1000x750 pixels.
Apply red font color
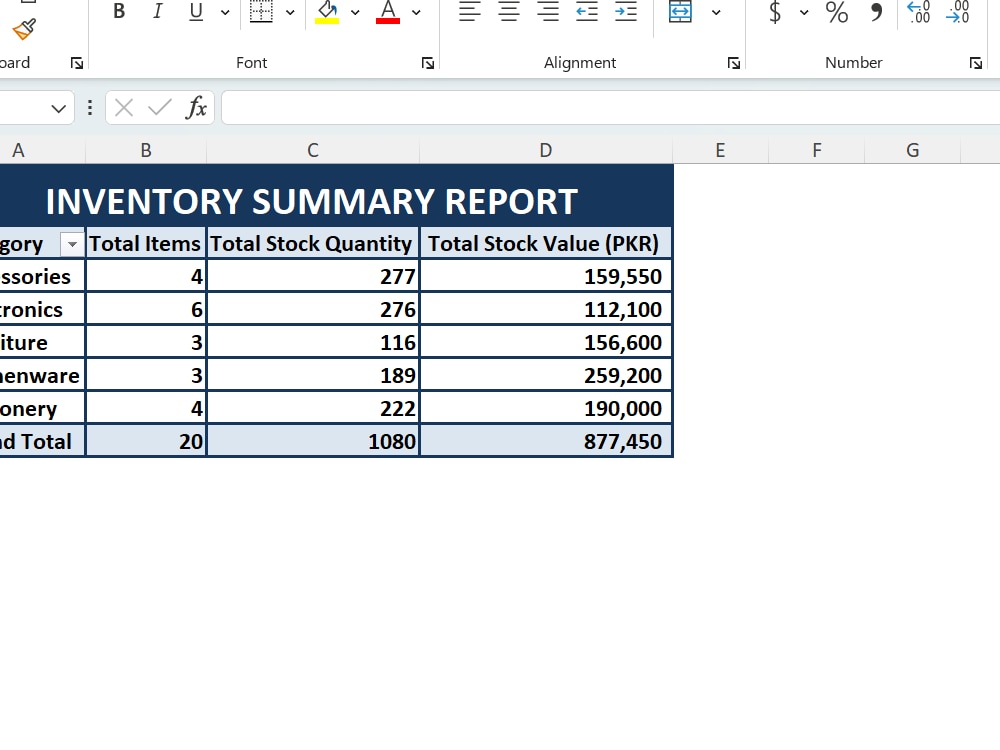tap(388, 11)
